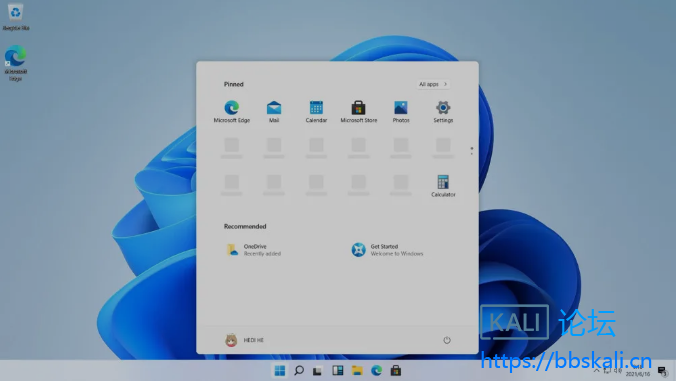Open File Explorer from taskbar

(x=357, y=371)
